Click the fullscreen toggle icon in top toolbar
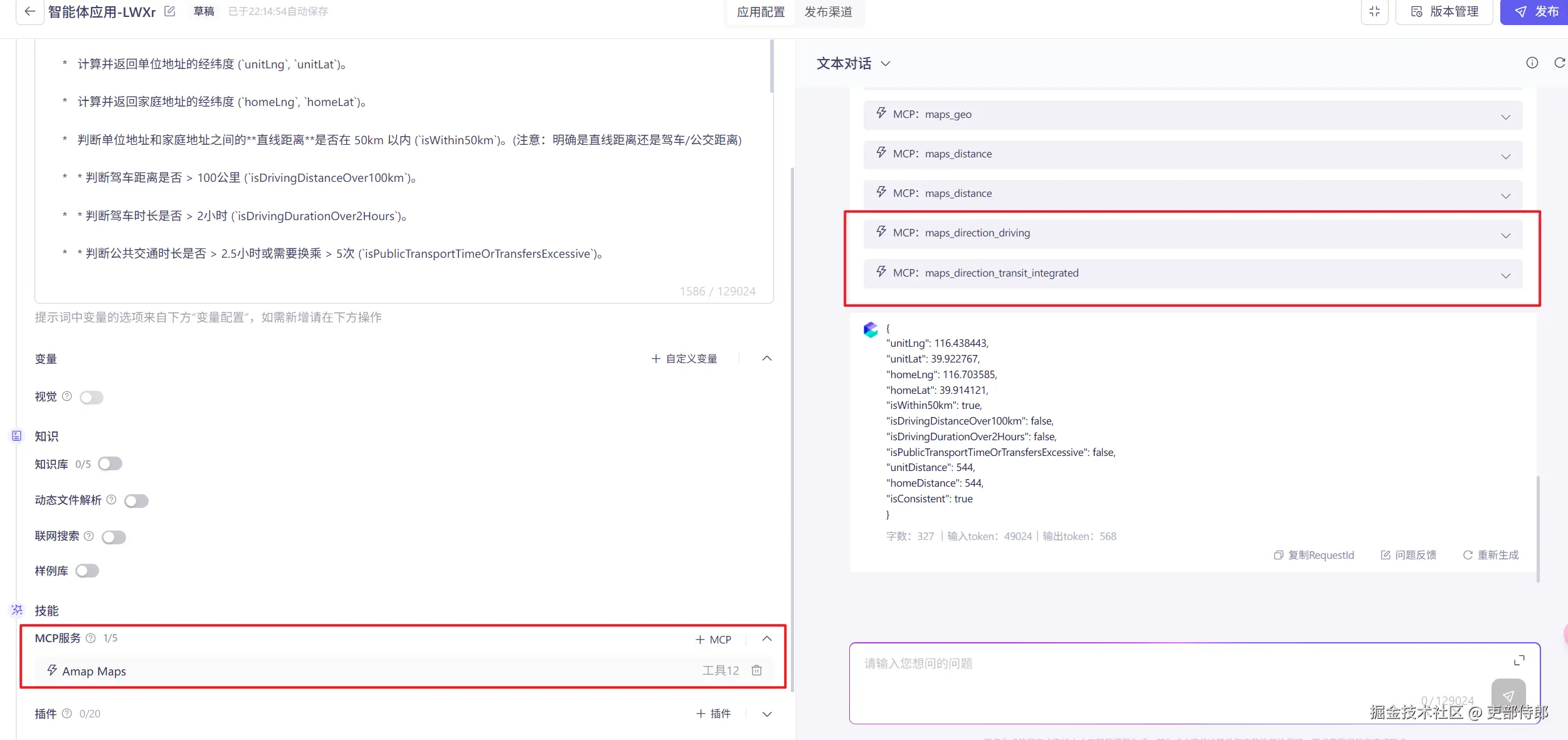The width and height of the screenshot is (1568, 740). pyautogui.click(x=1374, y=11)
